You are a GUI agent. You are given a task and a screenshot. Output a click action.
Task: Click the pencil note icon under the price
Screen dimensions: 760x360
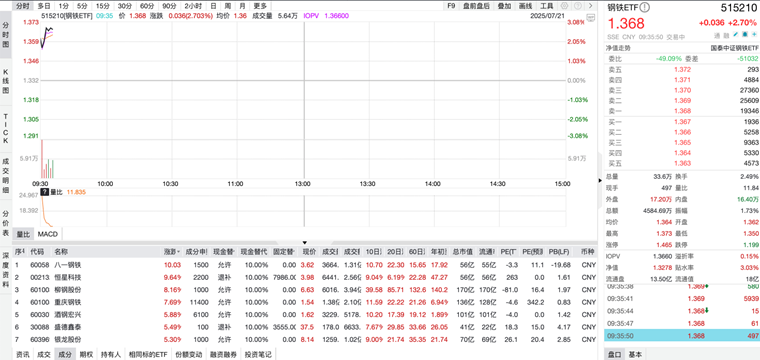(736, 35)
